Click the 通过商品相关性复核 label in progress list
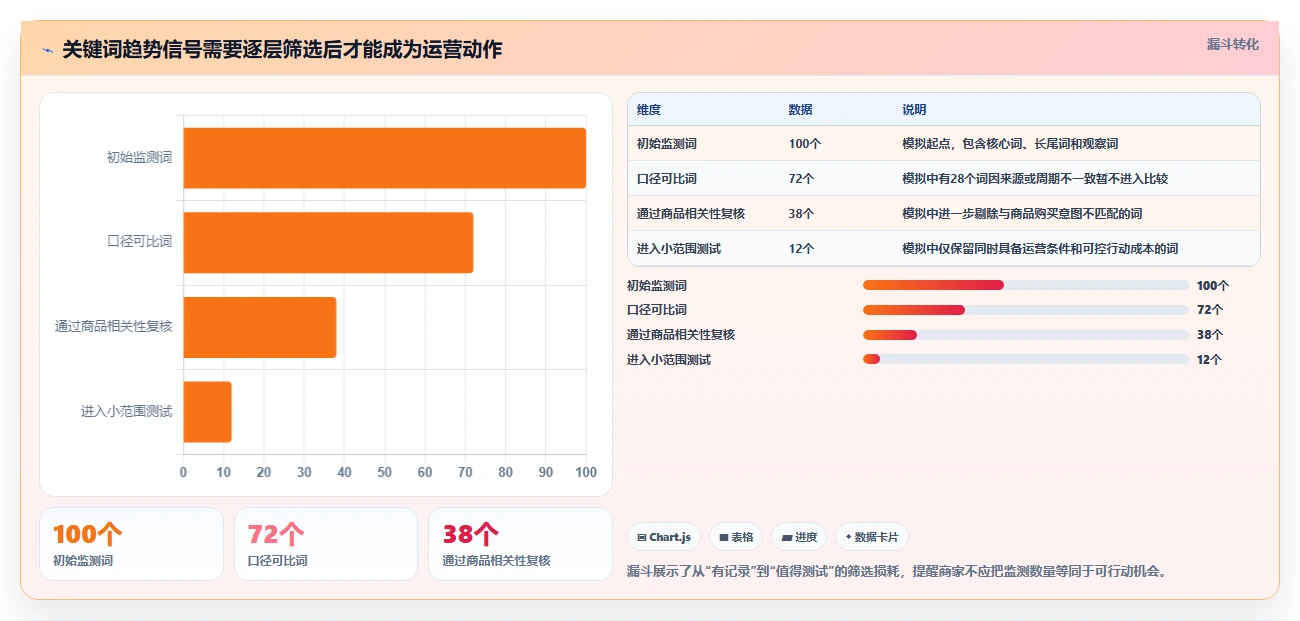Screen dimensions: 1300x621 pyautogui.click(x=681, y=335)
